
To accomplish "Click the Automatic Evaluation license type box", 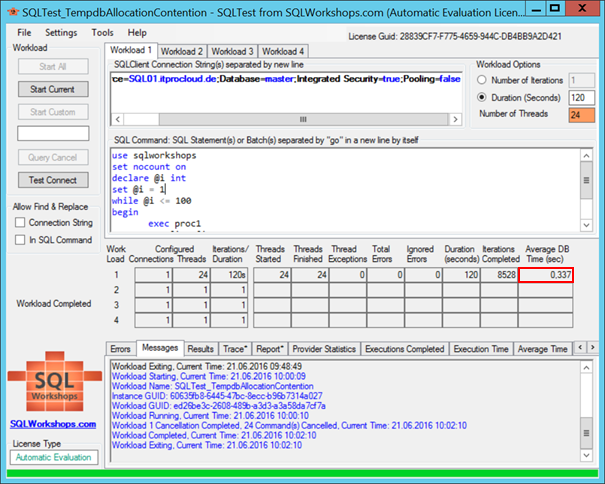I will pyautogui.click(x=54, y=457).
